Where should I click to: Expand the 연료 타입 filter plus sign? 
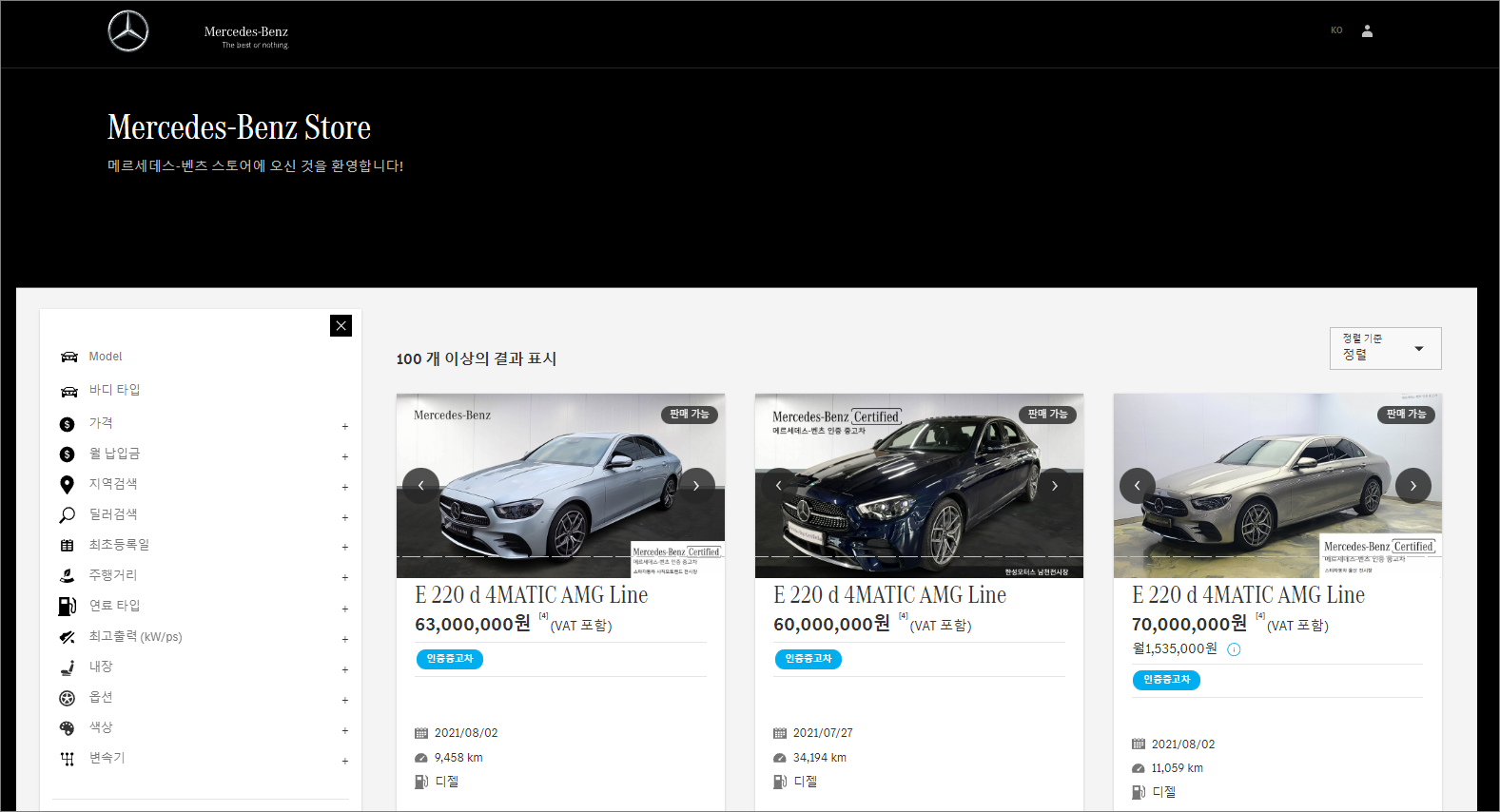tap(345, 609)
